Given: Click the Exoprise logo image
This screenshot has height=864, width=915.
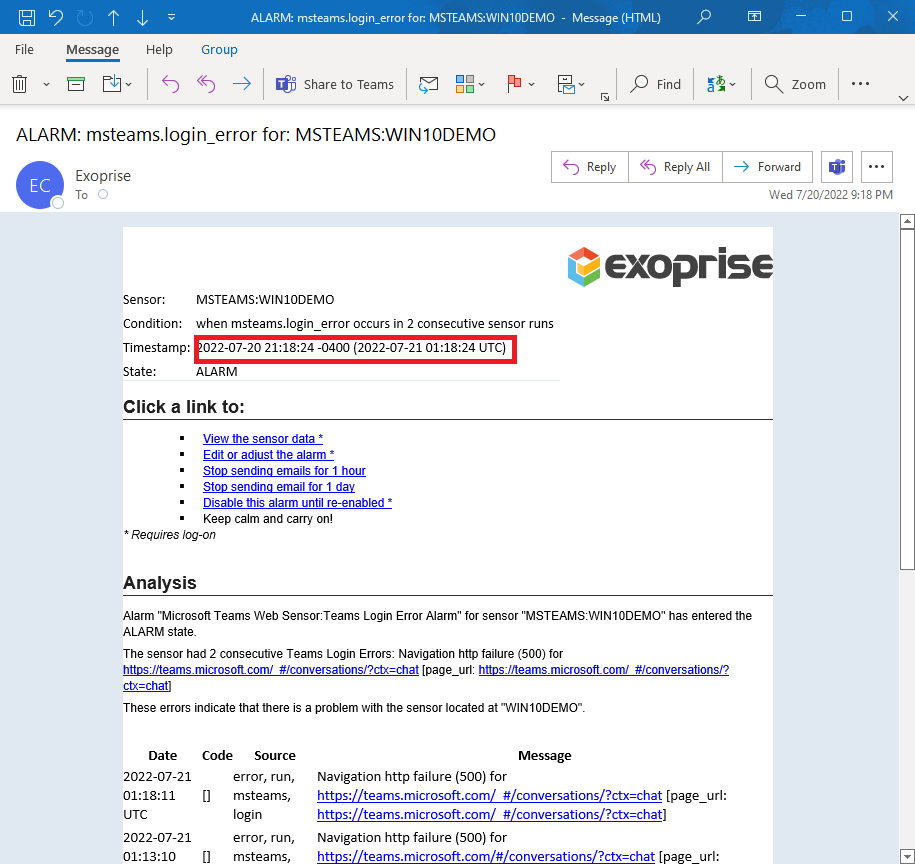Looking at the screenshot, I should (x=670, y=267).
